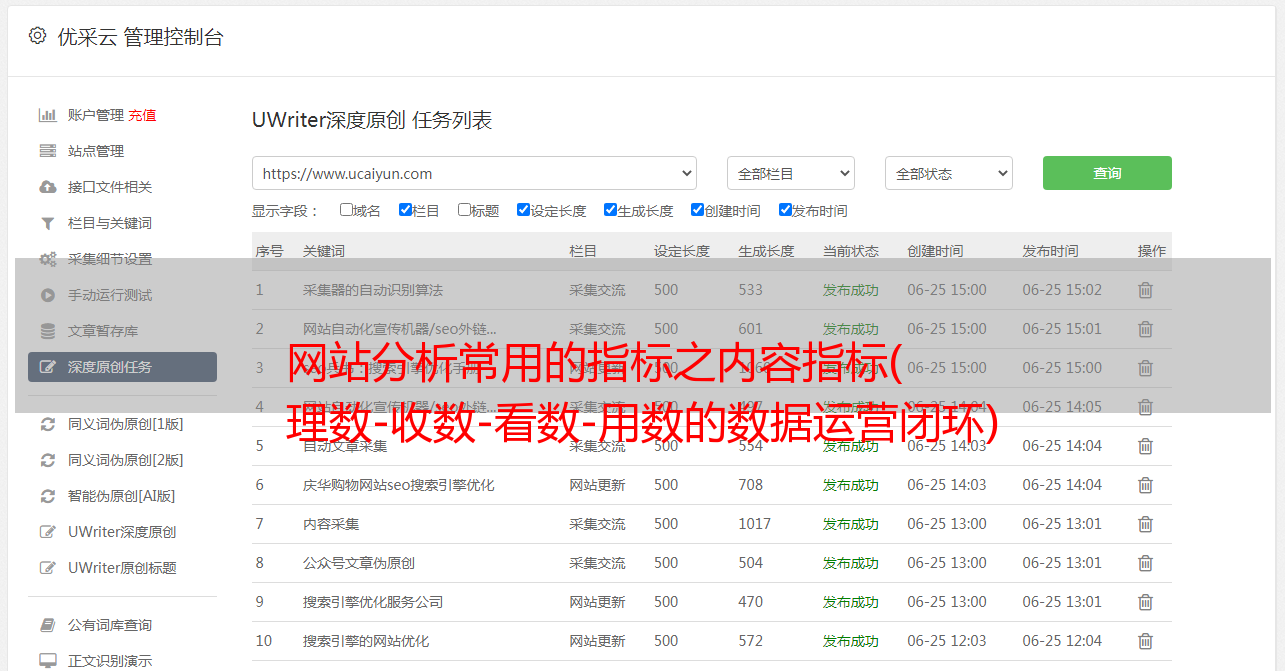Click the UWriter深度原创 edit icon
1285x671 pixels.
pos(47,532)
